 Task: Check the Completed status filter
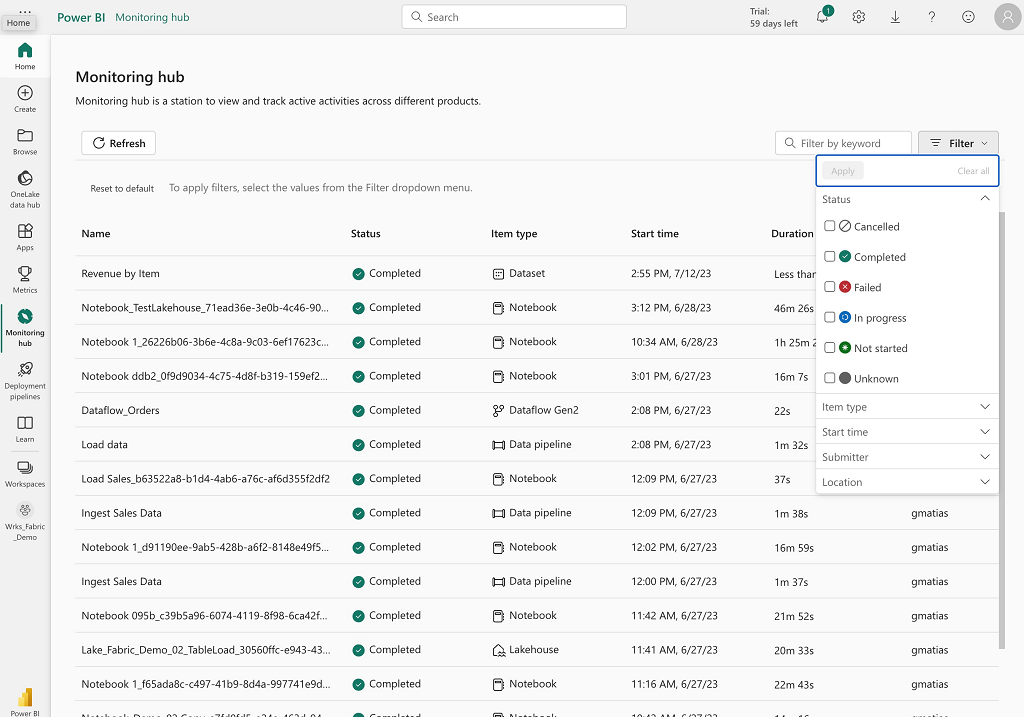(829, 257)
